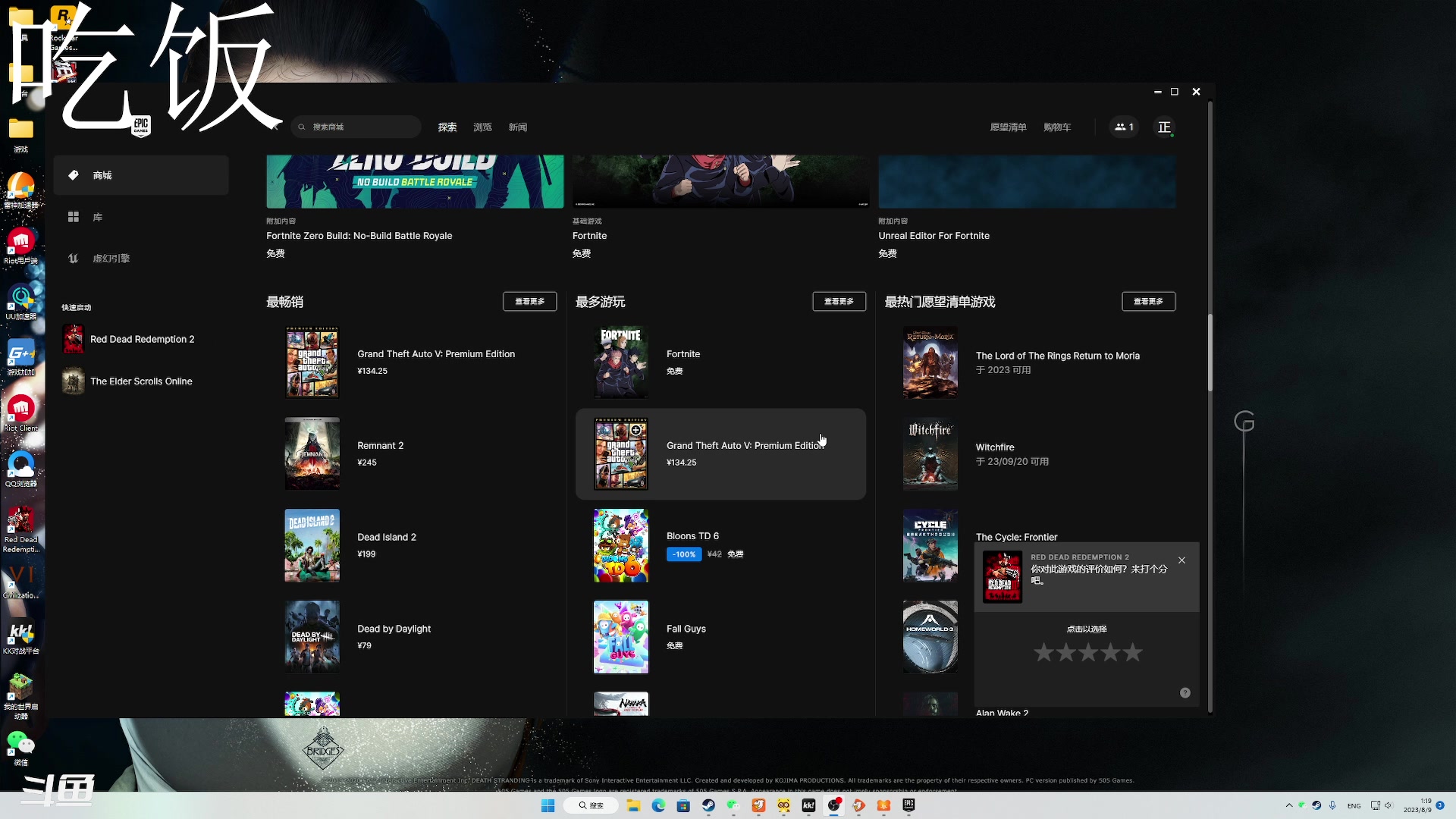Click the profile avatar icon at top right

coord(1165,127)
